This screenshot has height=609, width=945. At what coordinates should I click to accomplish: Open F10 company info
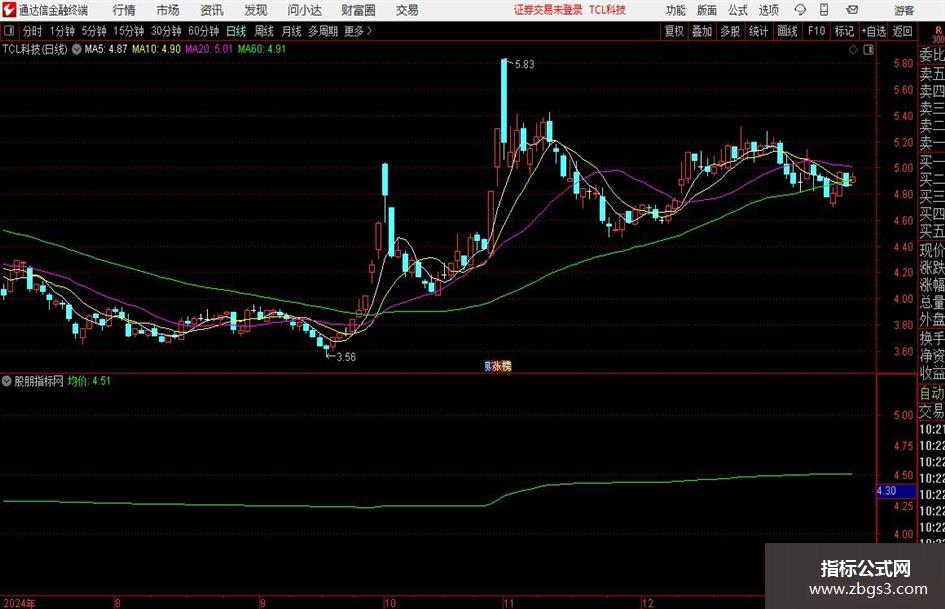click(816, 31)
